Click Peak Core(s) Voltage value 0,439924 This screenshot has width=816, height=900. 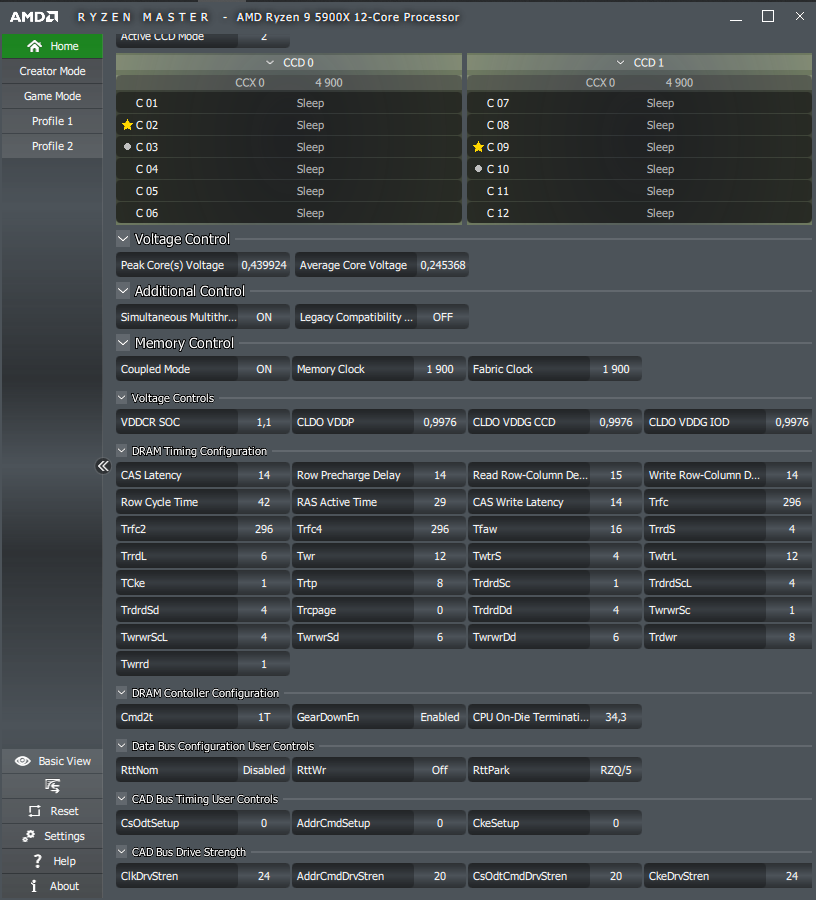(264, 265)
